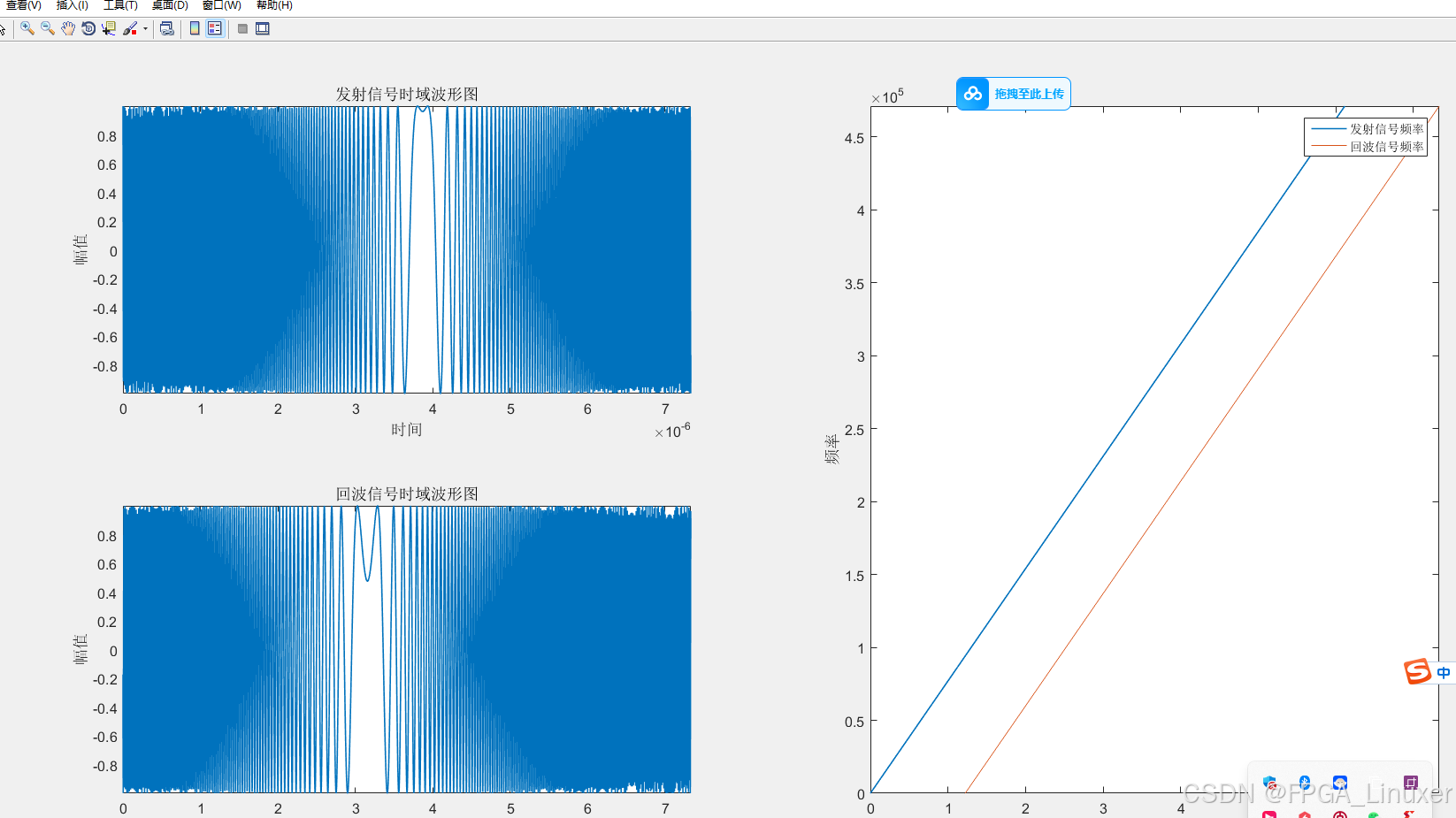Image resolution: width=1456 pixels, height=818 pixels.
Task: Click the ×10^5 exponent label
Action: pos(888,96)
